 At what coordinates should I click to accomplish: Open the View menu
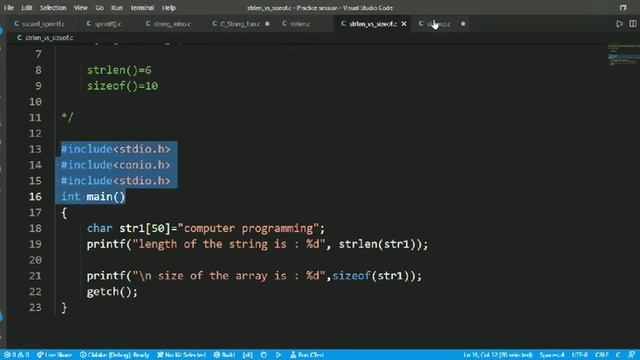click(x=80, y=8)
